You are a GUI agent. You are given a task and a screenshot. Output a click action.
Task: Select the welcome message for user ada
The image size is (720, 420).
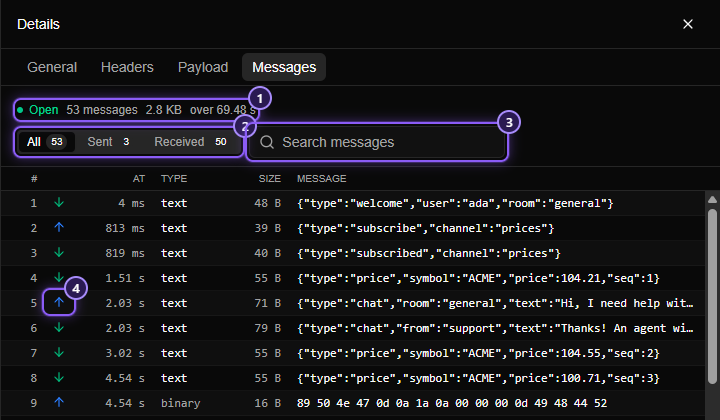(353, 203)
